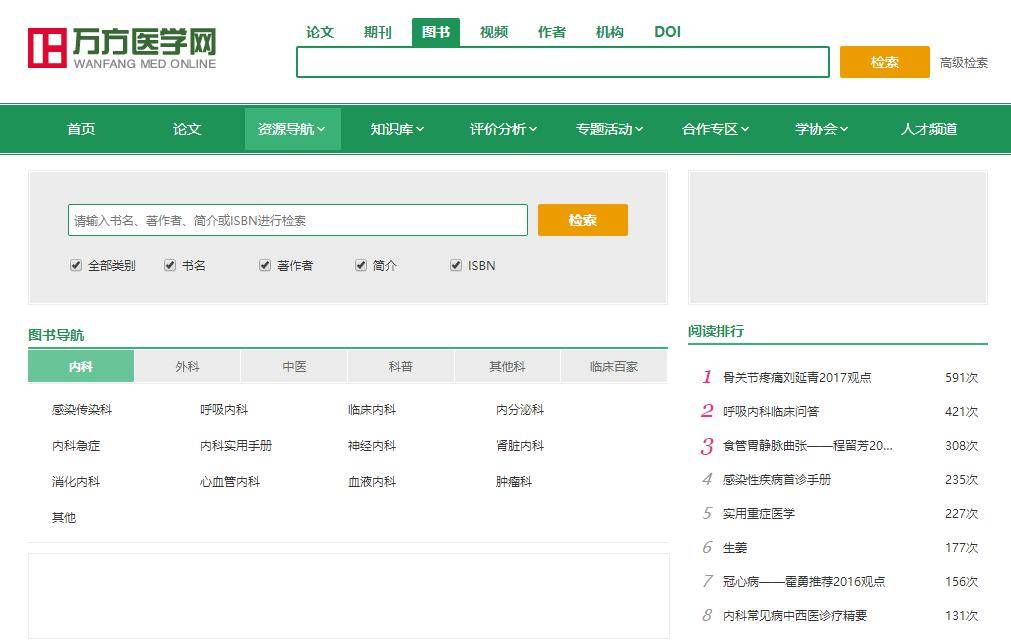Click the 万方医学网 logo
Screen dimensions: 1011x643
coord(120,49)
